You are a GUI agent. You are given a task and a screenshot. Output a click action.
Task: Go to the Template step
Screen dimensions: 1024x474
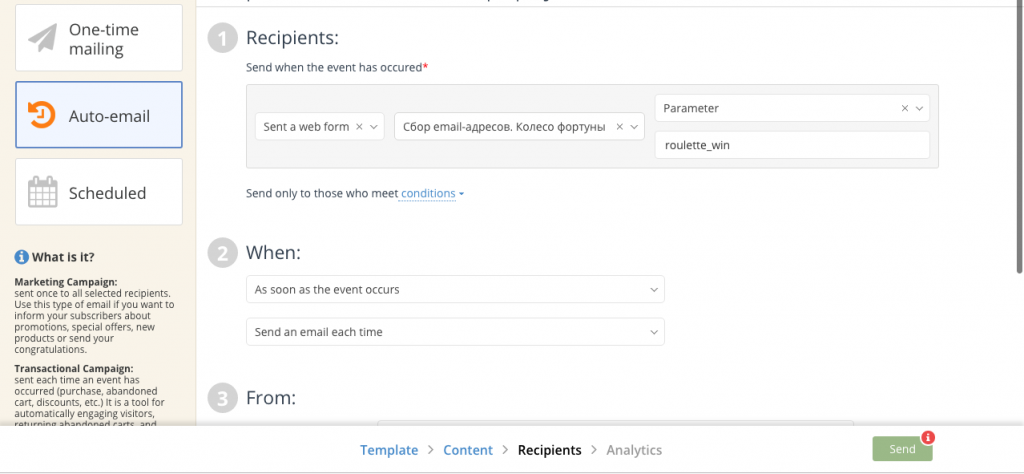click(x=389, y=450)
